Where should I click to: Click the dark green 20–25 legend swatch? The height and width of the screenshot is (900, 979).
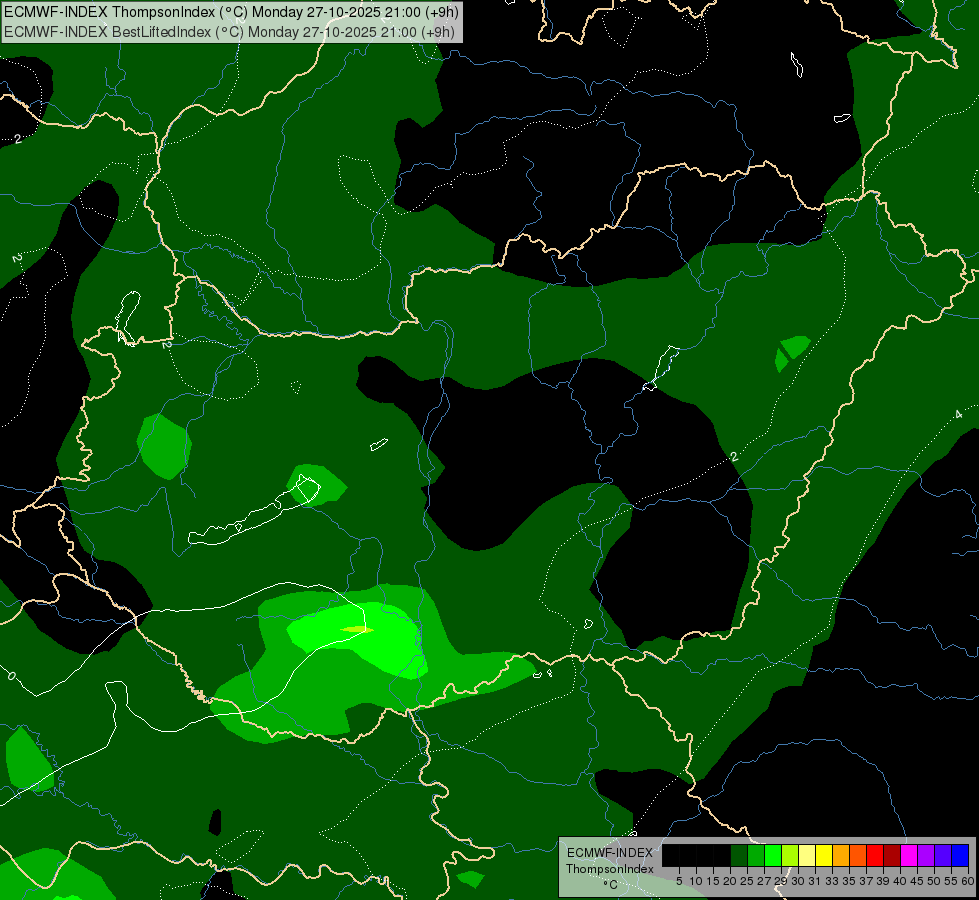[739, 855]
